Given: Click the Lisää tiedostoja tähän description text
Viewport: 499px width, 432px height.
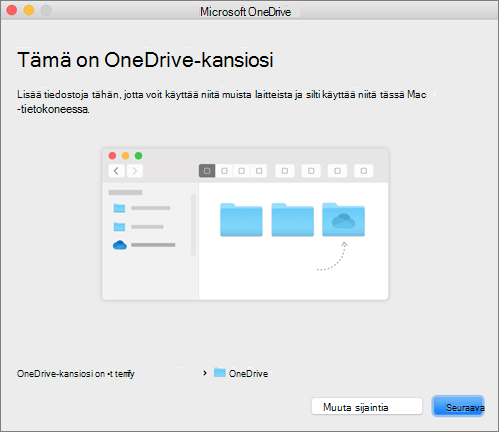Looking at the screenshot, I should pos(222,102).
